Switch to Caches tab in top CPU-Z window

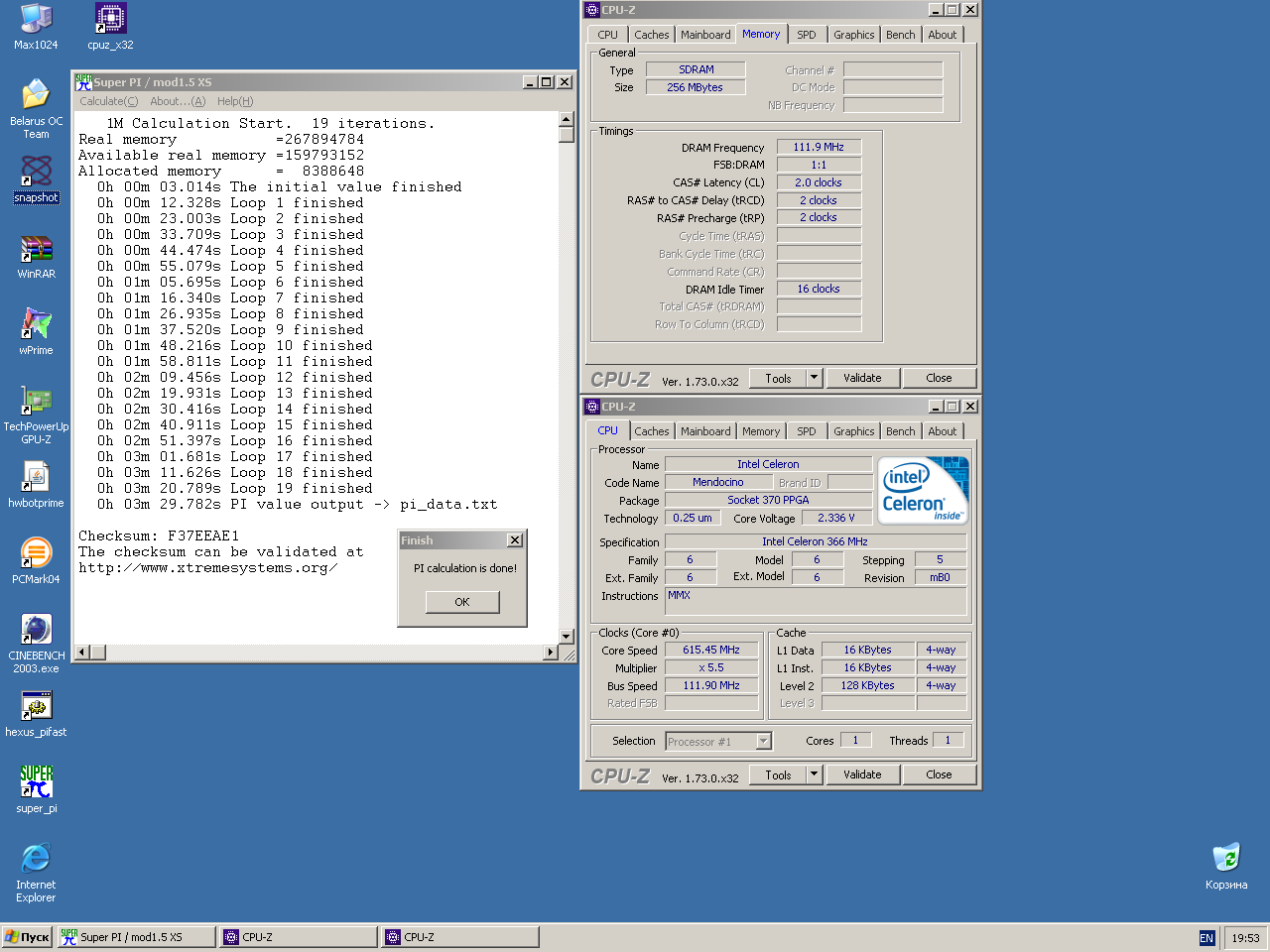pyautogui.click(x=652, y=35)
